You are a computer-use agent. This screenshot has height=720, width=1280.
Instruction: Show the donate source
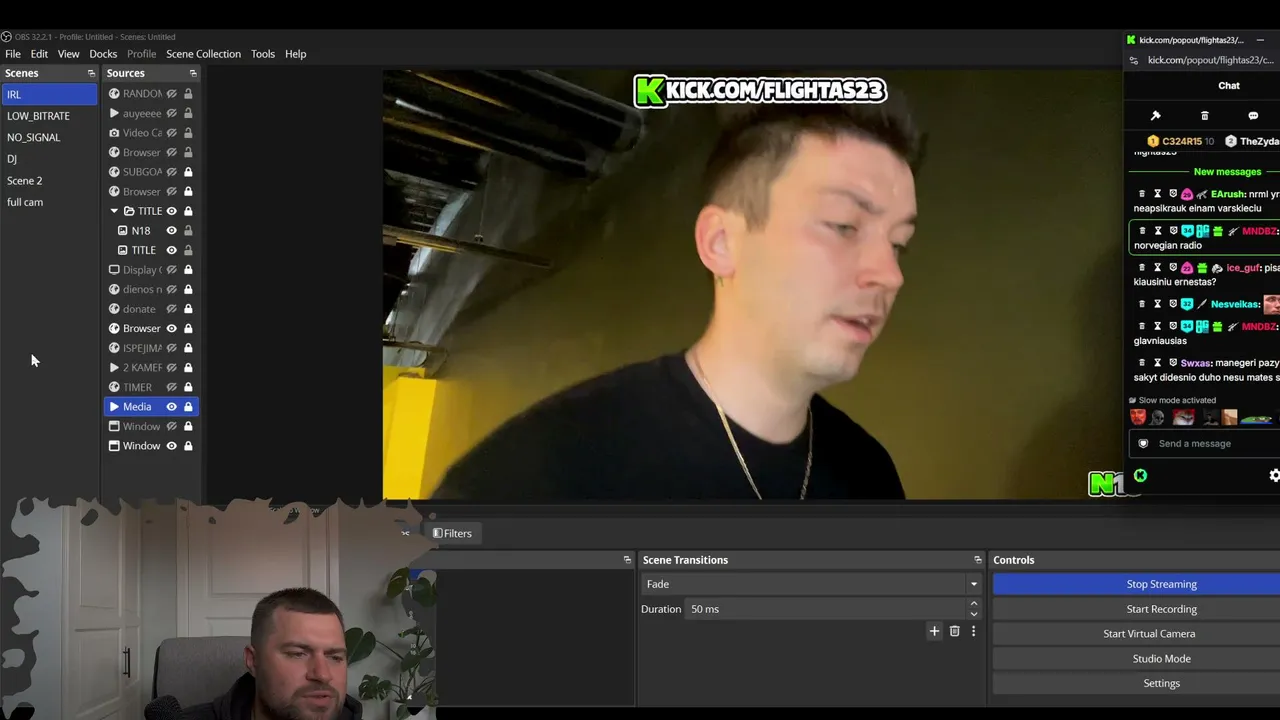(172, 309)
